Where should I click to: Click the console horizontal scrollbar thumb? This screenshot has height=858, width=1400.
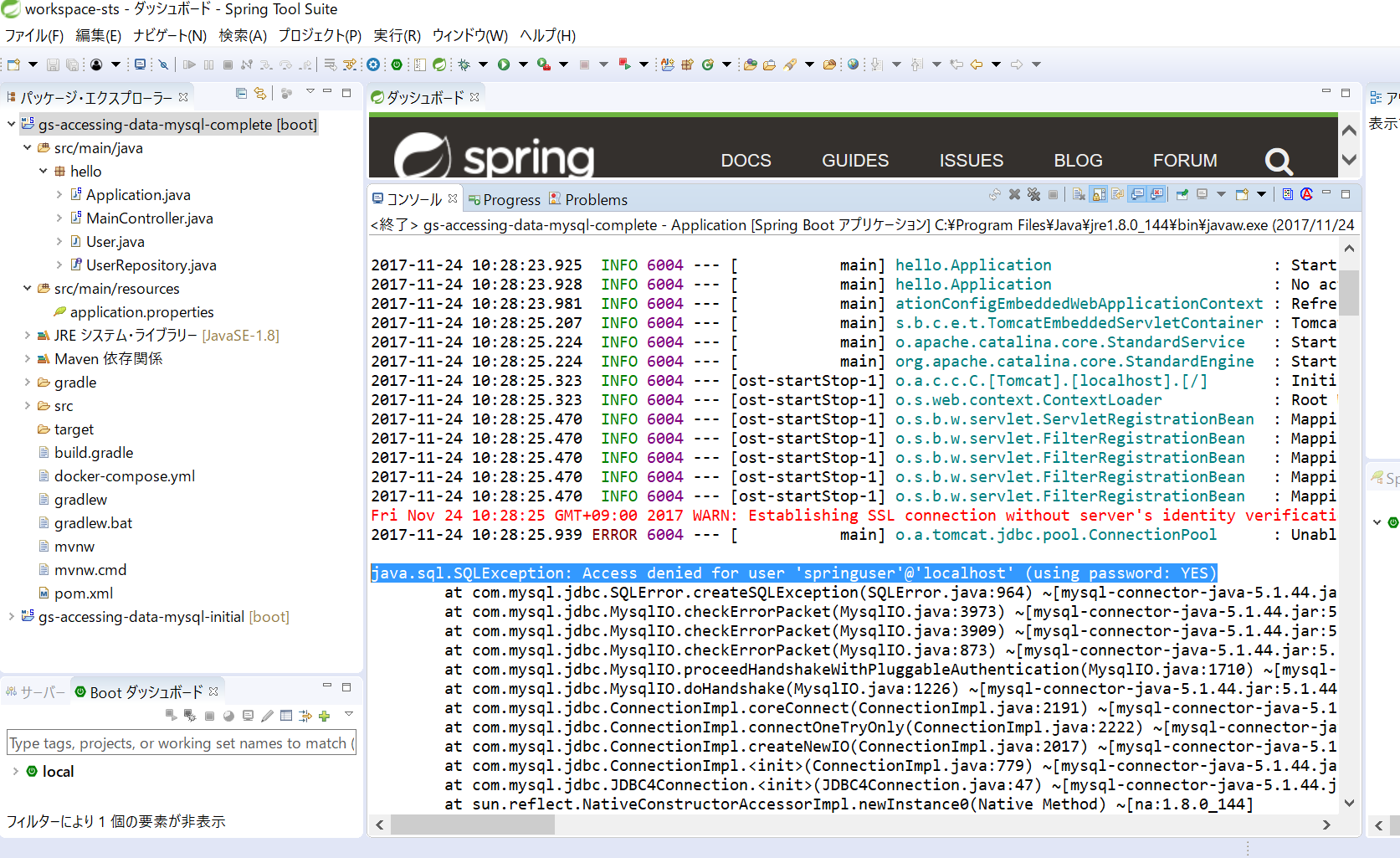[473, 825]
